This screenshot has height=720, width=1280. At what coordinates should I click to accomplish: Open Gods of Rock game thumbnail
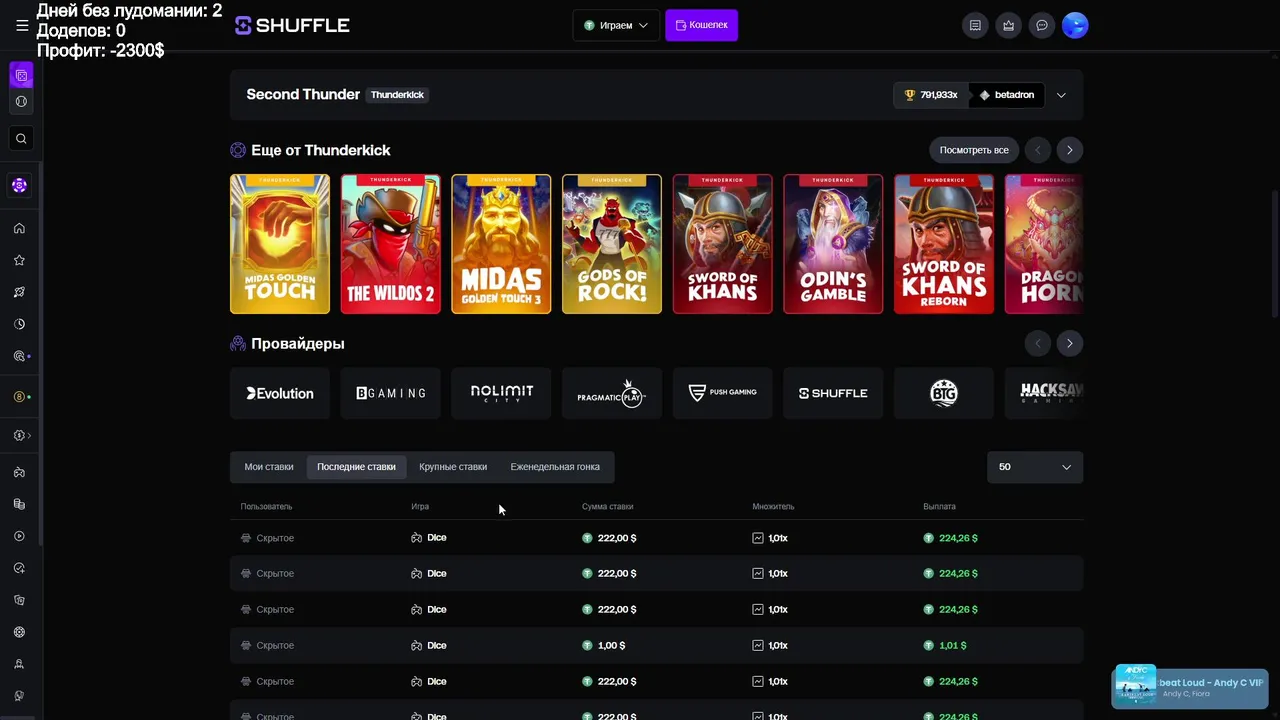pyautogui.click(x=612, y=244)
